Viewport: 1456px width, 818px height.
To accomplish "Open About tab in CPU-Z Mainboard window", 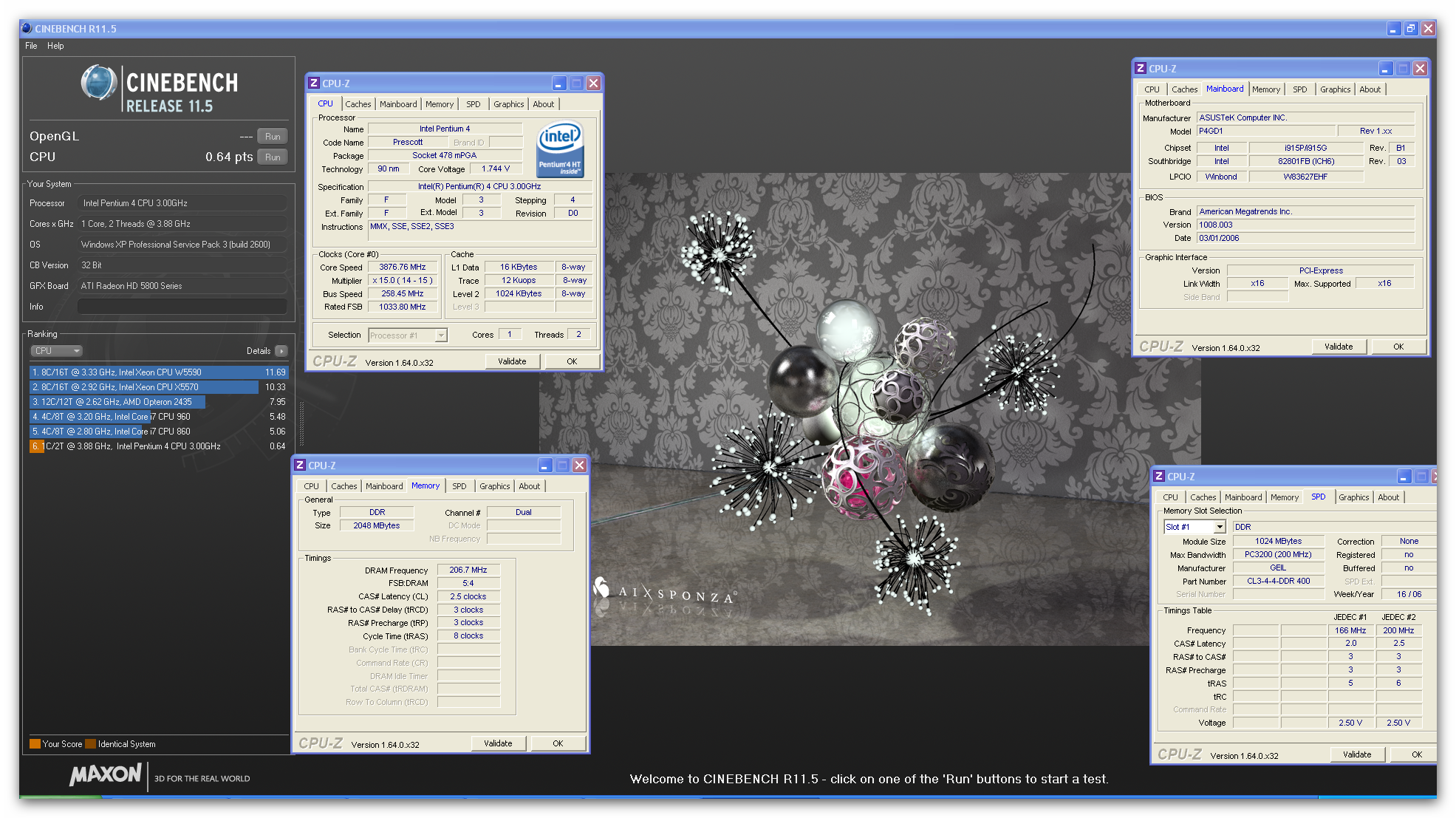I will (1370, 89).
